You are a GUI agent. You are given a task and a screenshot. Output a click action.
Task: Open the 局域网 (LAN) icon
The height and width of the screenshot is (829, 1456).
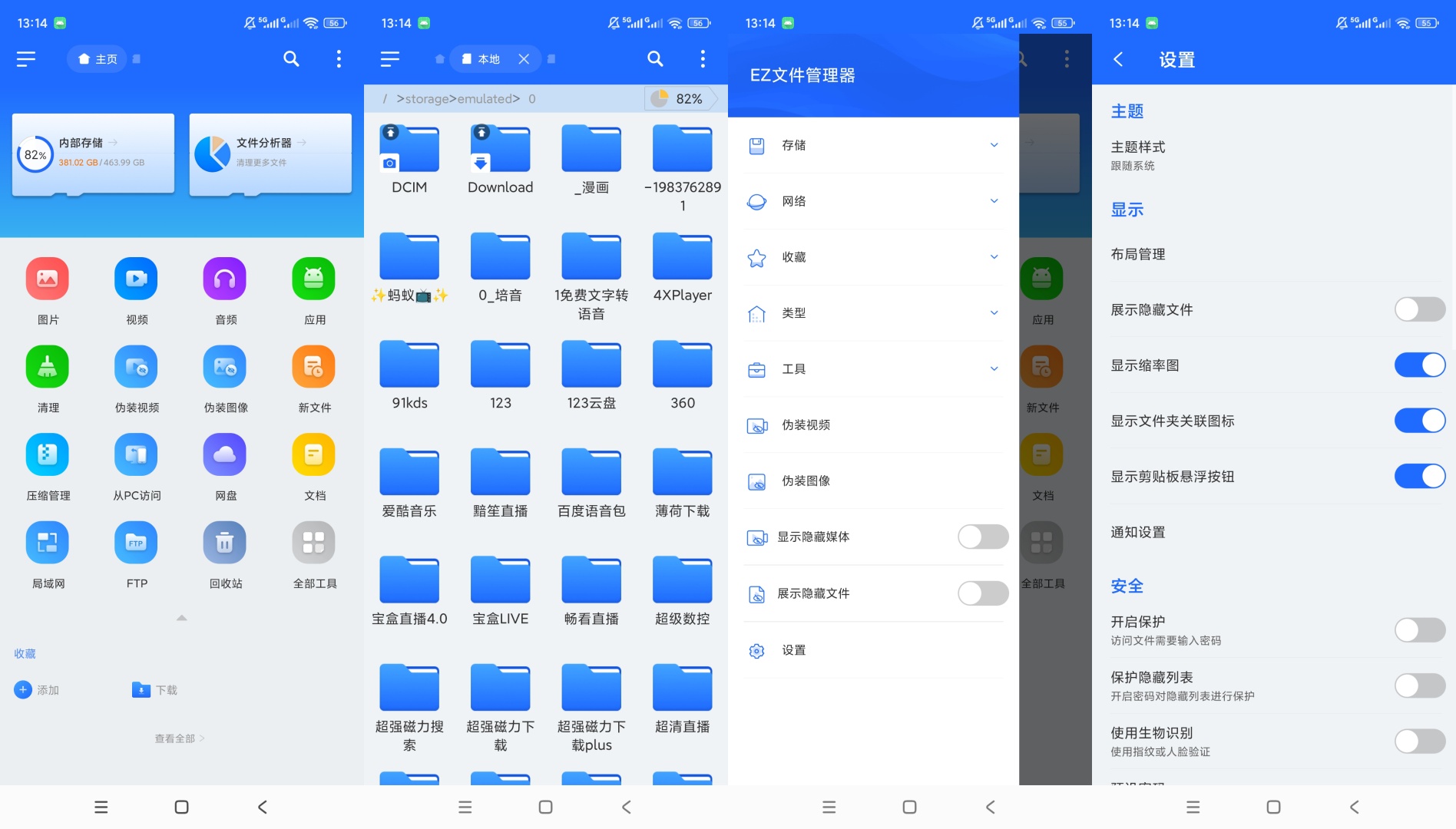point(48,543)
